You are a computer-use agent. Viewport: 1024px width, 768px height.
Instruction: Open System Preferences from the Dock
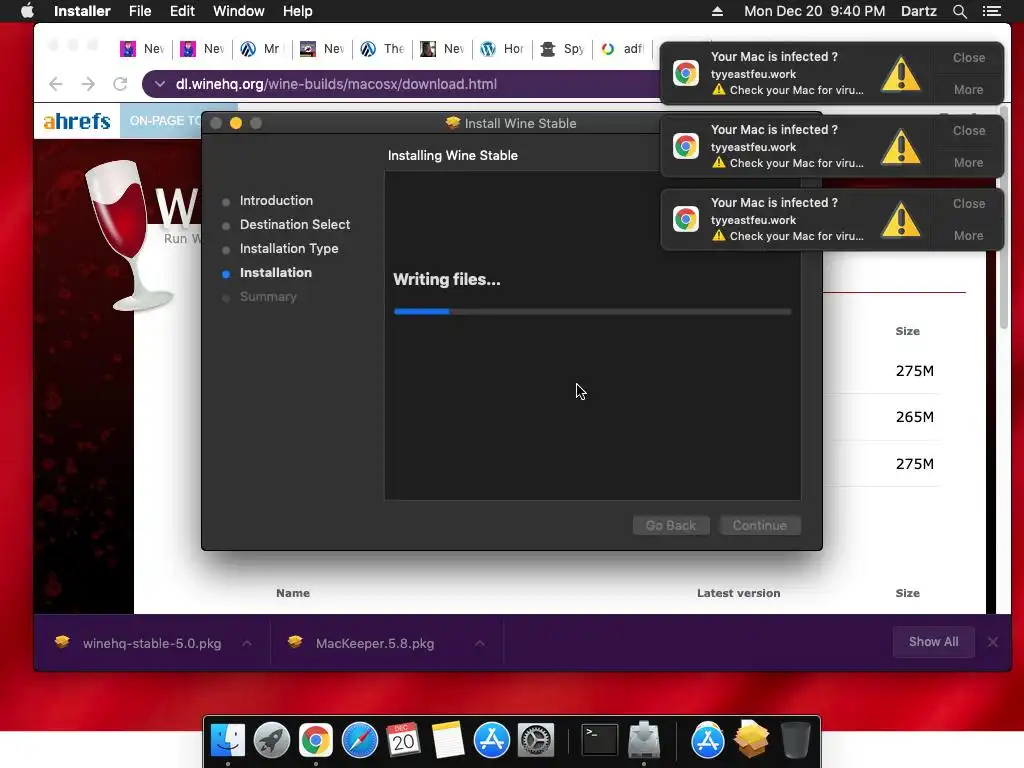click(x=536, y=740)
